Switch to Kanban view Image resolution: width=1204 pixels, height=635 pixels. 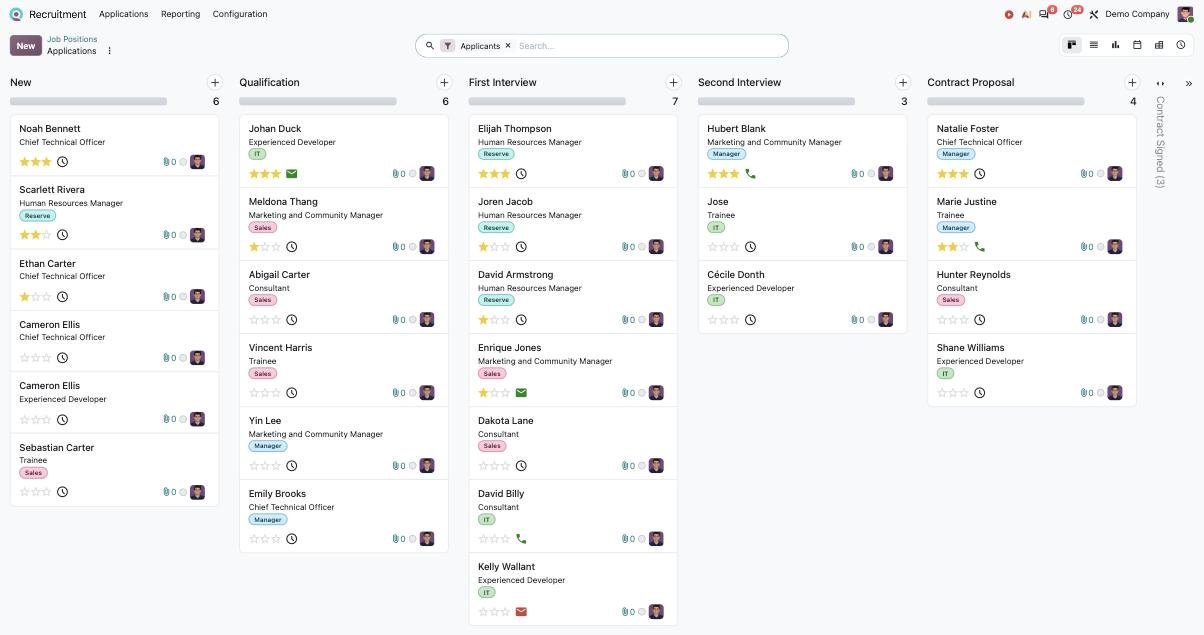1072,45
